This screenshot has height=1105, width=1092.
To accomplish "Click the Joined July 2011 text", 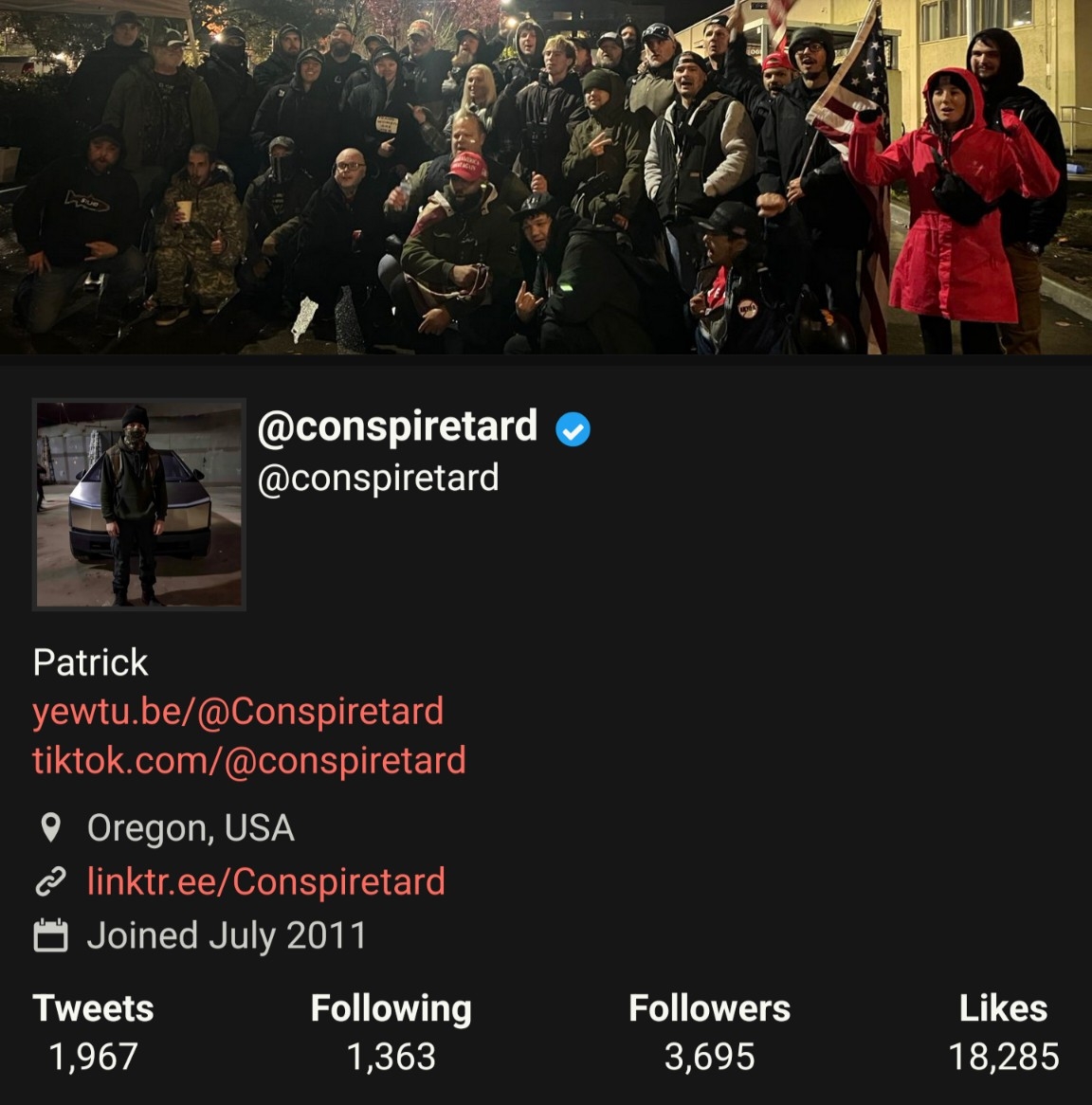I will 227,936.
